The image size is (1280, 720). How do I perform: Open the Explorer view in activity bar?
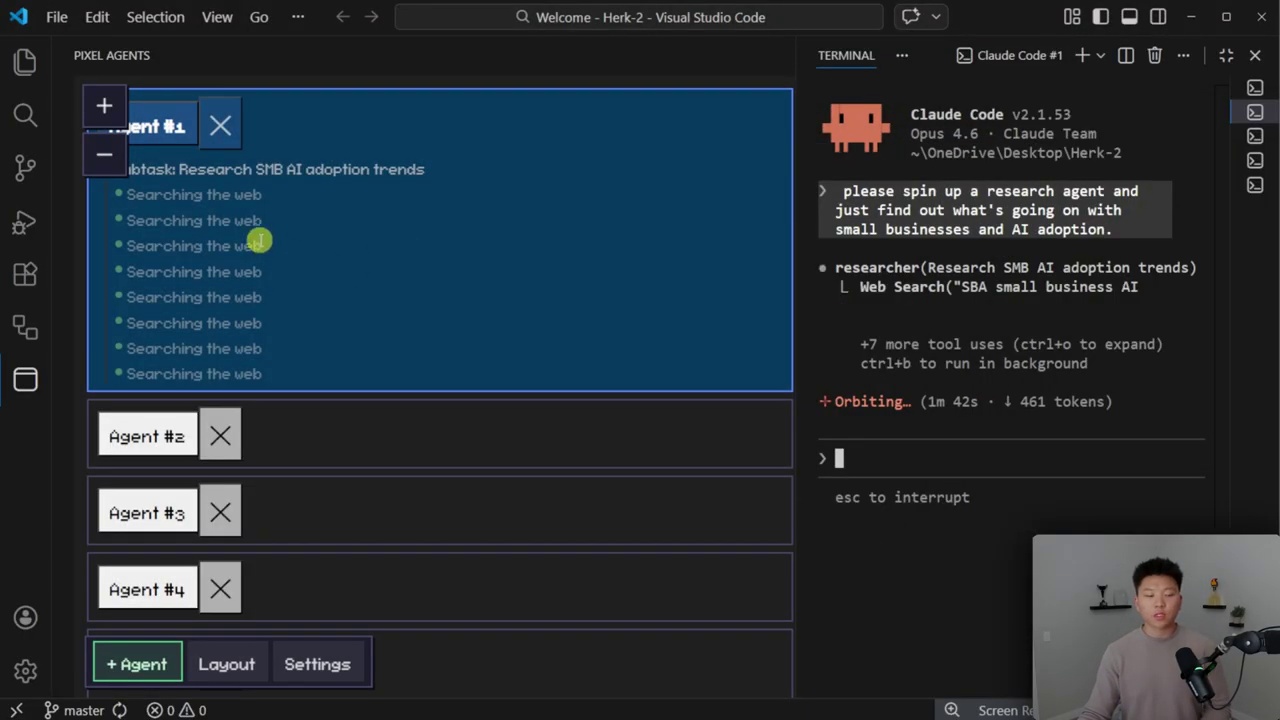click(x=25, y=63)
